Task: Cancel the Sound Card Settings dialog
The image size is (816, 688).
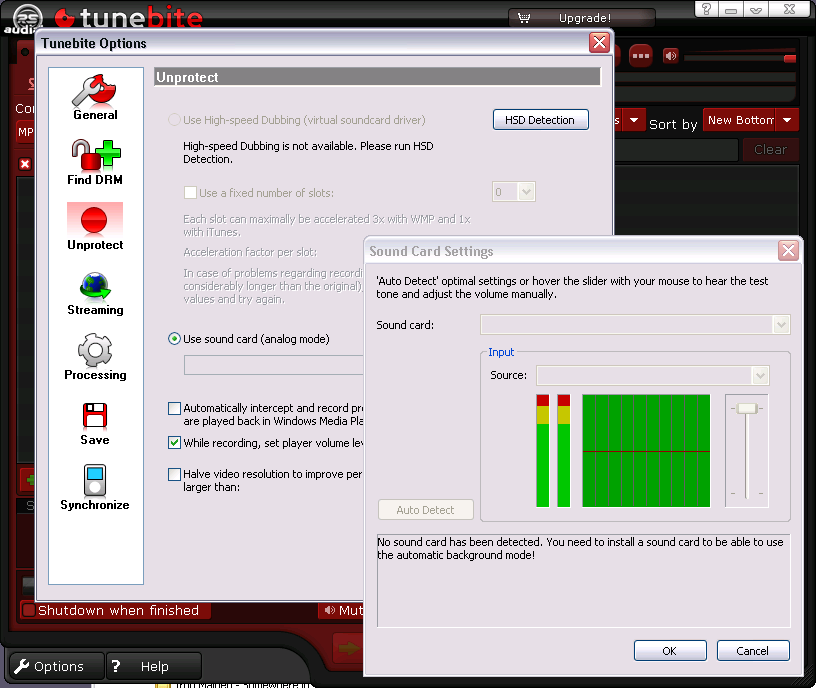Action: [753, 651]
